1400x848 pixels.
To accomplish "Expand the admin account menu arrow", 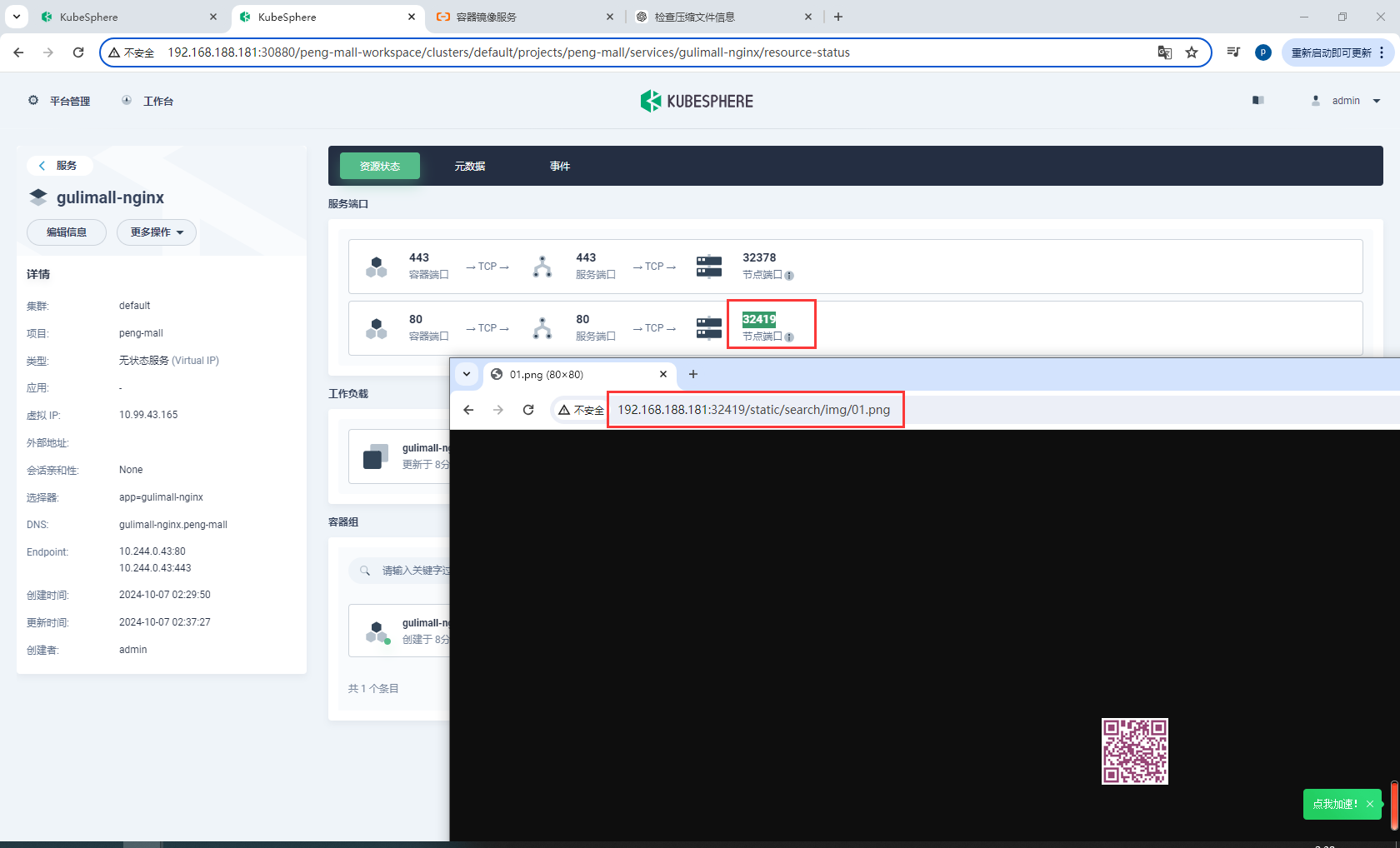I will [1377, 101].
